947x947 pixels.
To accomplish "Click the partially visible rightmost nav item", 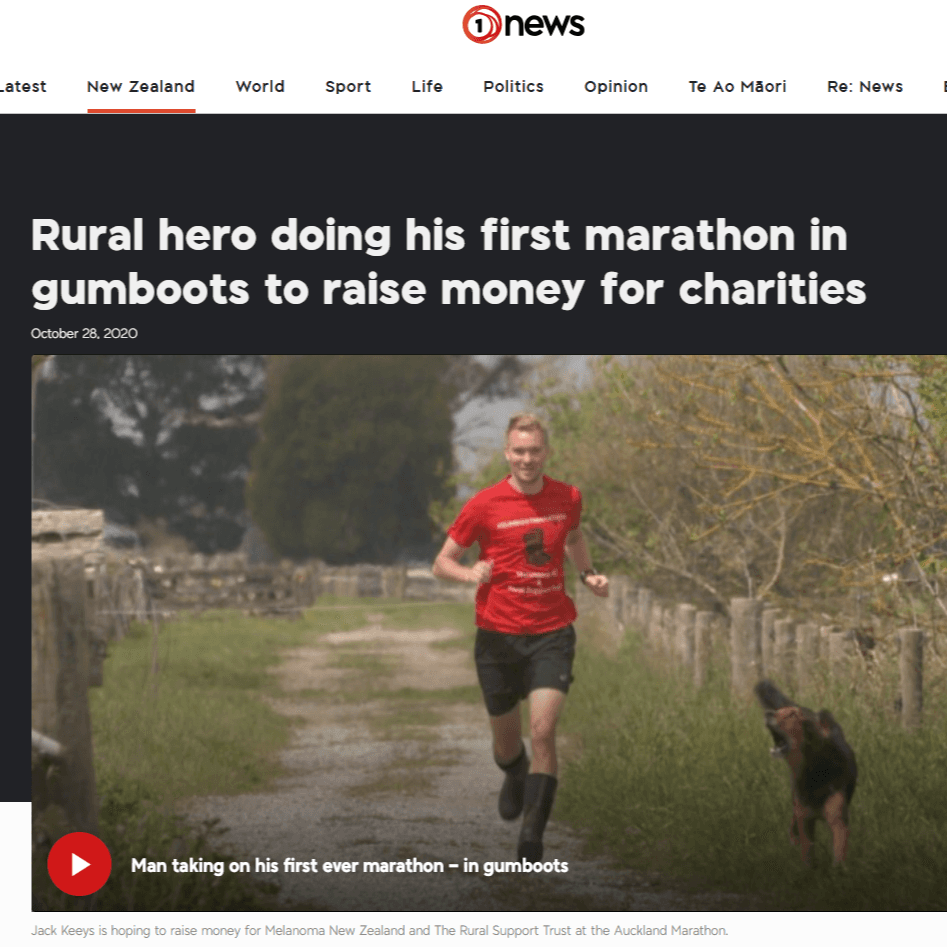I will click(x=945, y=86).
